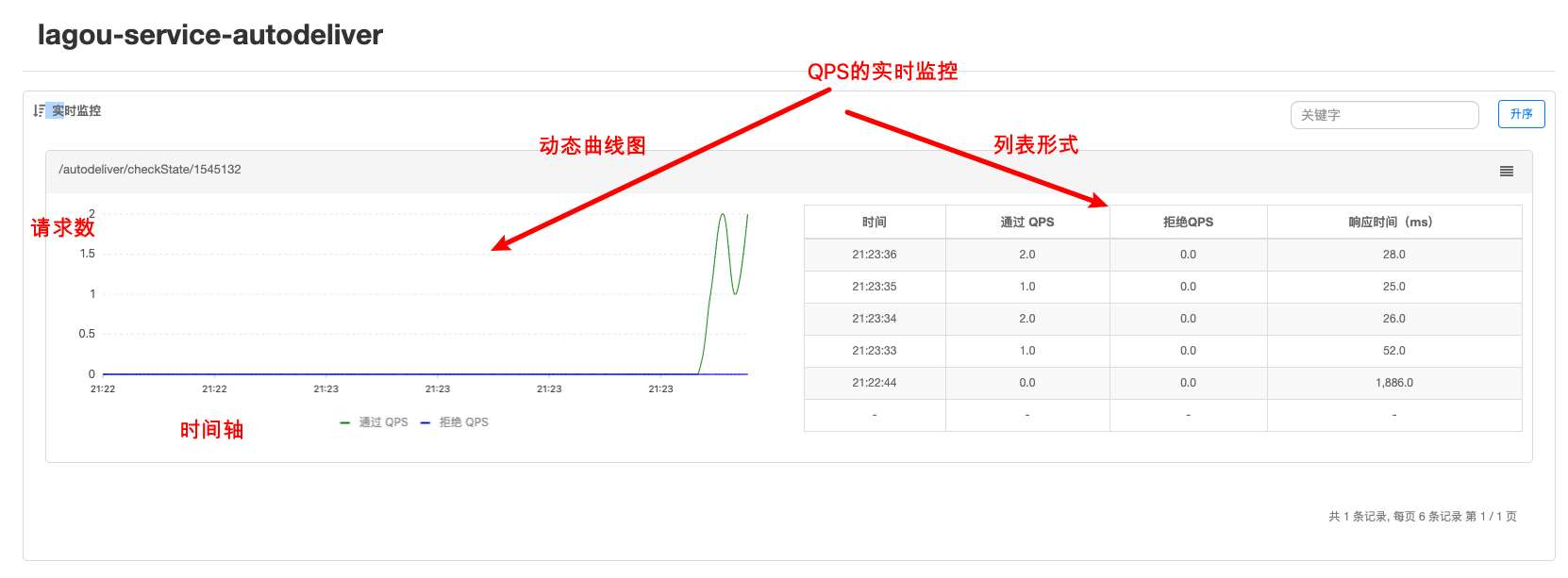Open the list menu icon for checkState resource
1568x578 pixels.
point(1507,171)
